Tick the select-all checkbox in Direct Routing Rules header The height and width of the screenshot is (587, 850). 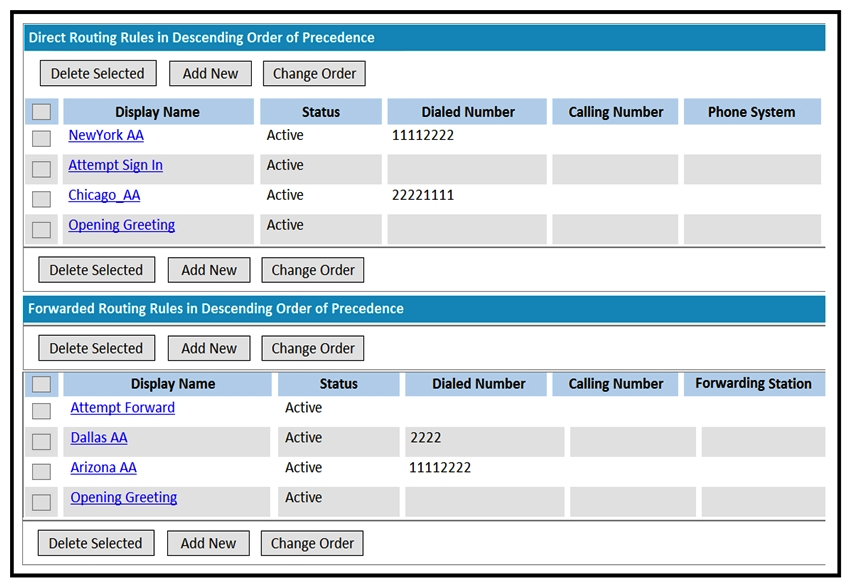point(41,112)
